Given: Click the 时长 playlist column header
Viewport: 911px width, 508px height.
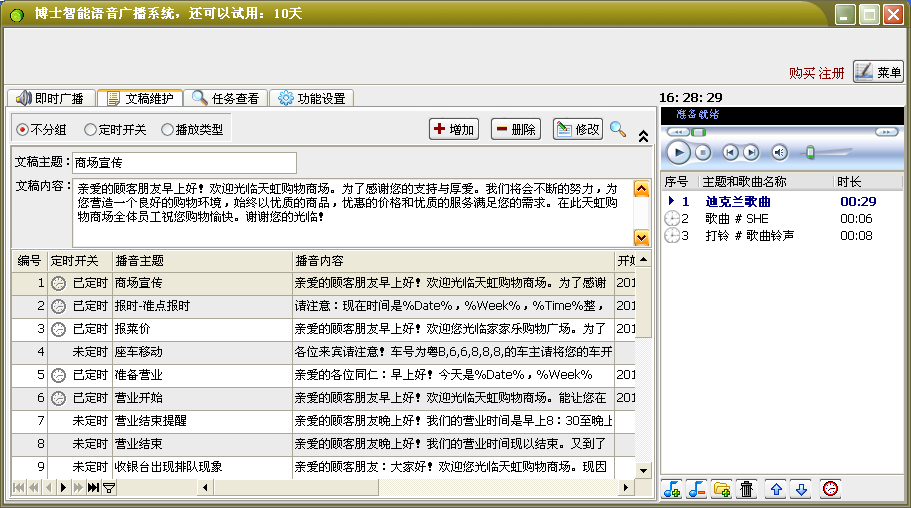Looking at the screenshot, I should (868, 182).
